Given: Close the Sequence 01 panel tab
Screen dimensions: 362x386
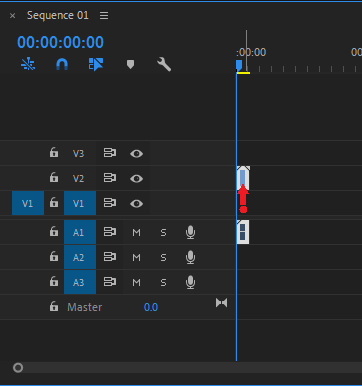Looking at the screenshot, I should point(12,16).
